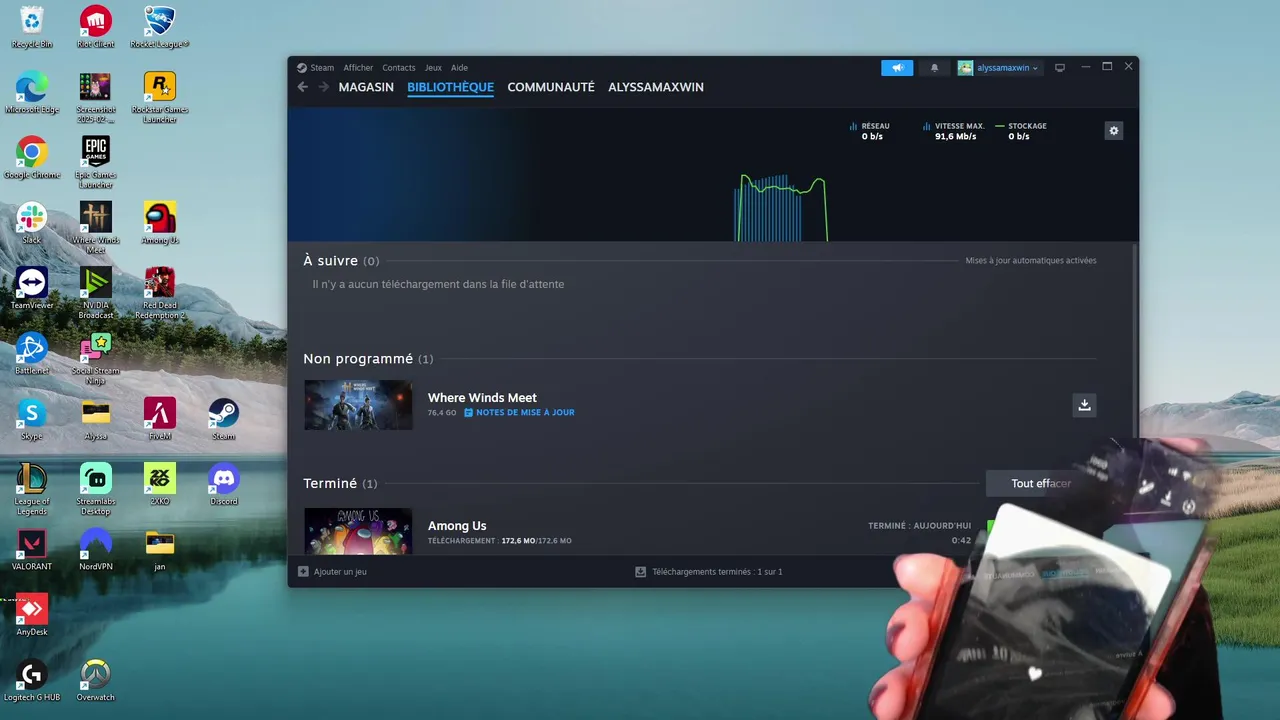Open the Overwatch desktop icon
This screenshot has width=1280, height=720.
point(96,680)
